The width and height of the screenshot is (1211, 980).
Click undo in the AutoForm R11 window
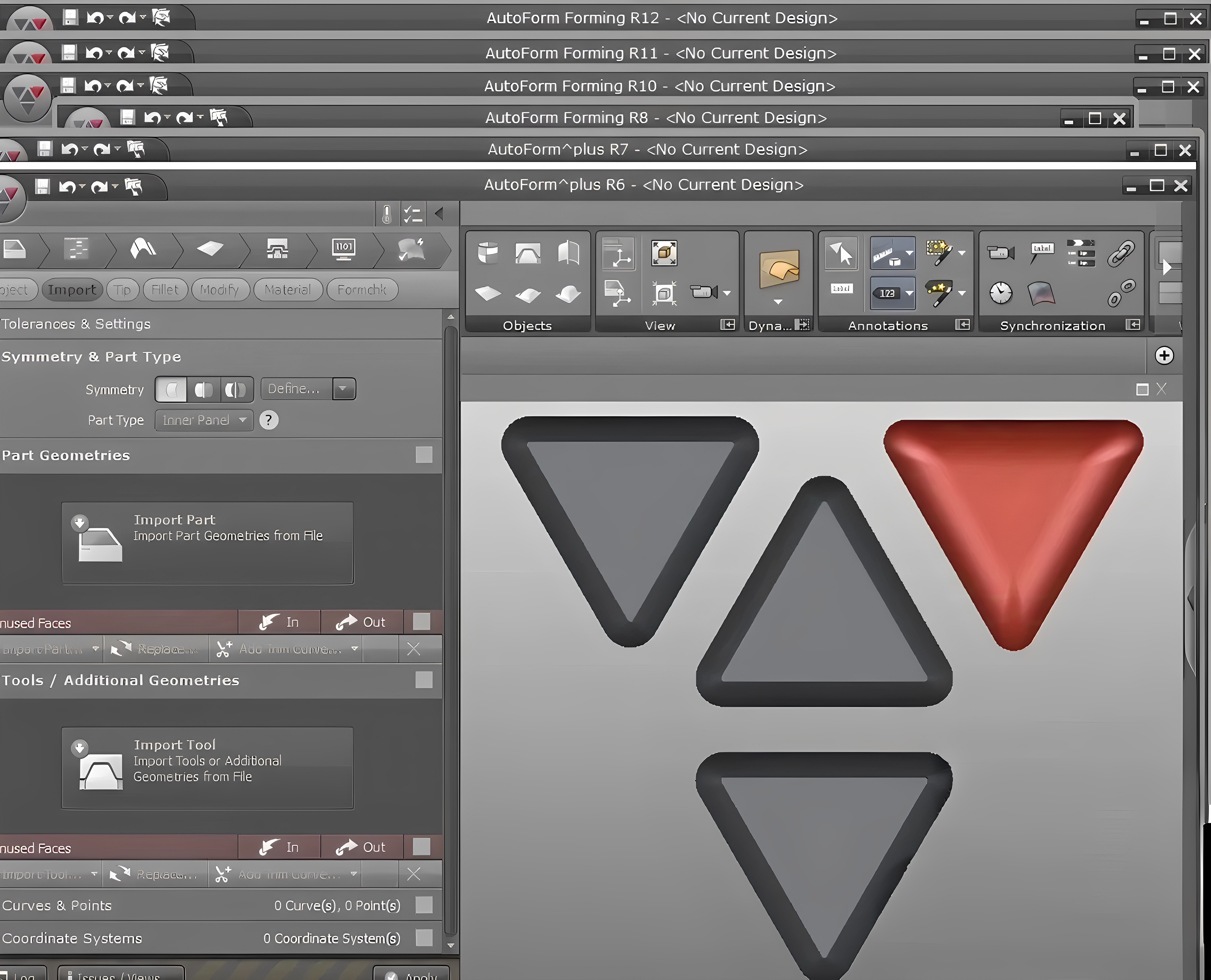[94, 53]
